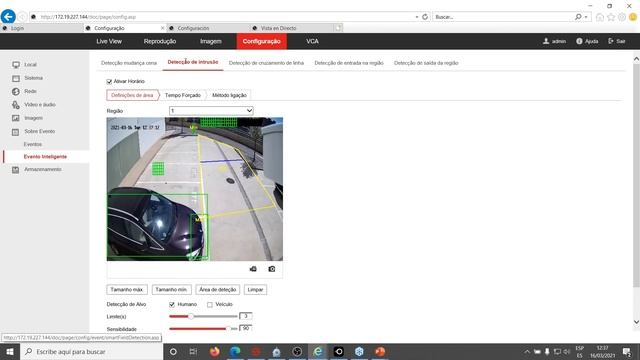Click the search magnifier icon in Buscar box
The height and width of the screenshot is (360, 640).
578,17
